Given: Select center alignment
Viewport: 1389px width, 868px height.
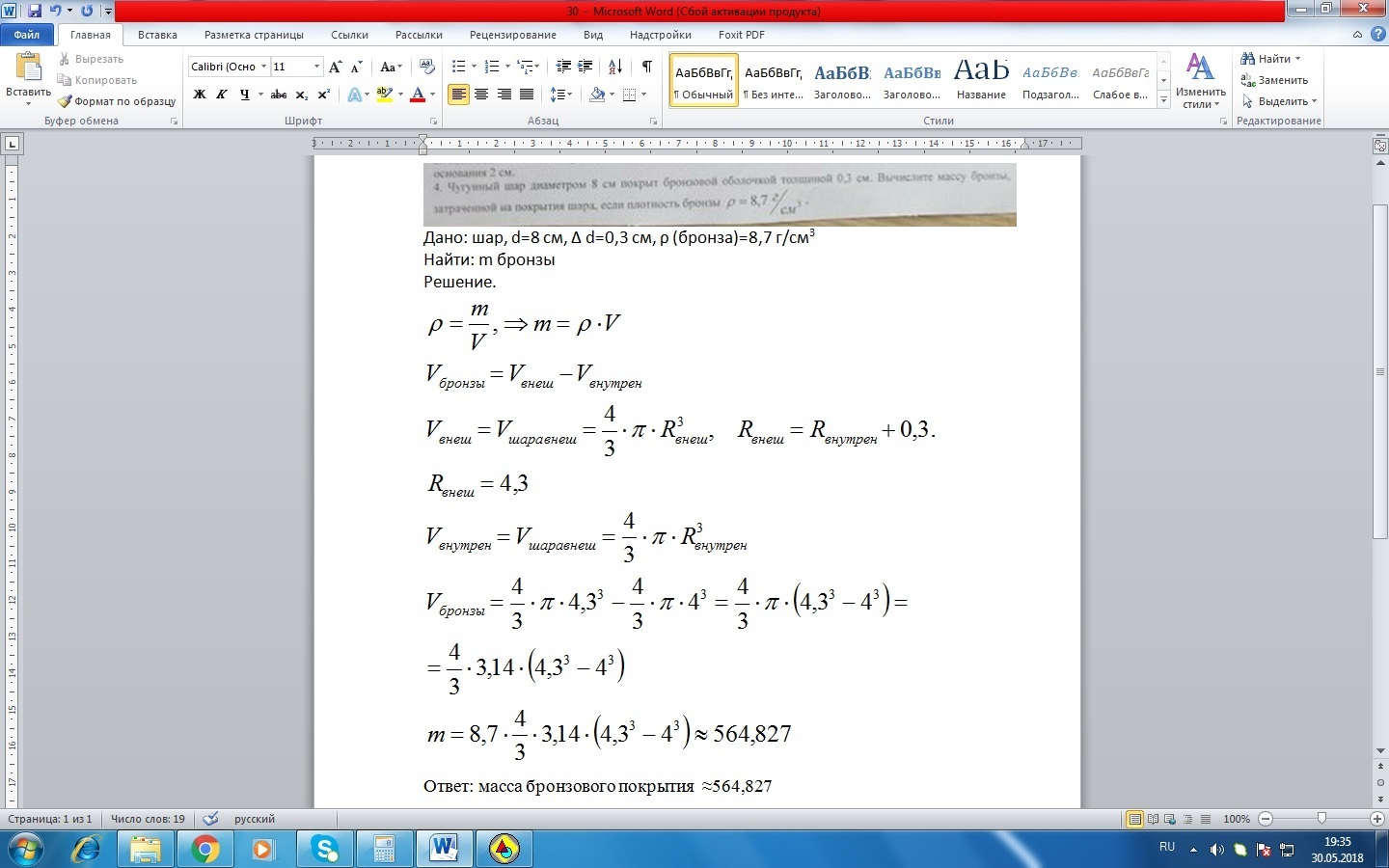Looking at the screenshot, I should (480, 95).
